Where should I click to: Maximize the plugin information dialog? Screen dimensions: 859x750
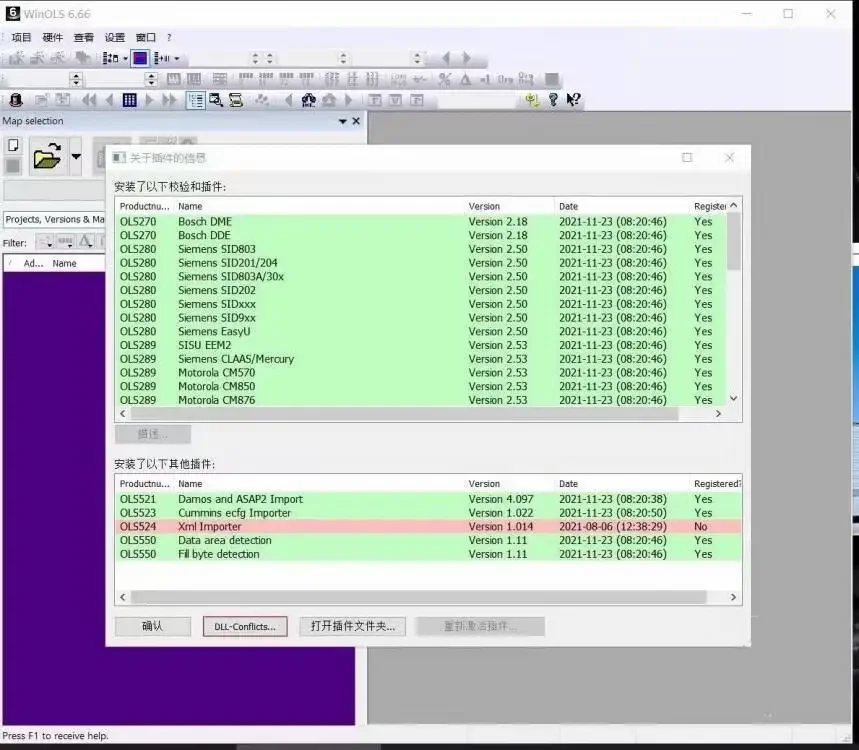(687, 158)
